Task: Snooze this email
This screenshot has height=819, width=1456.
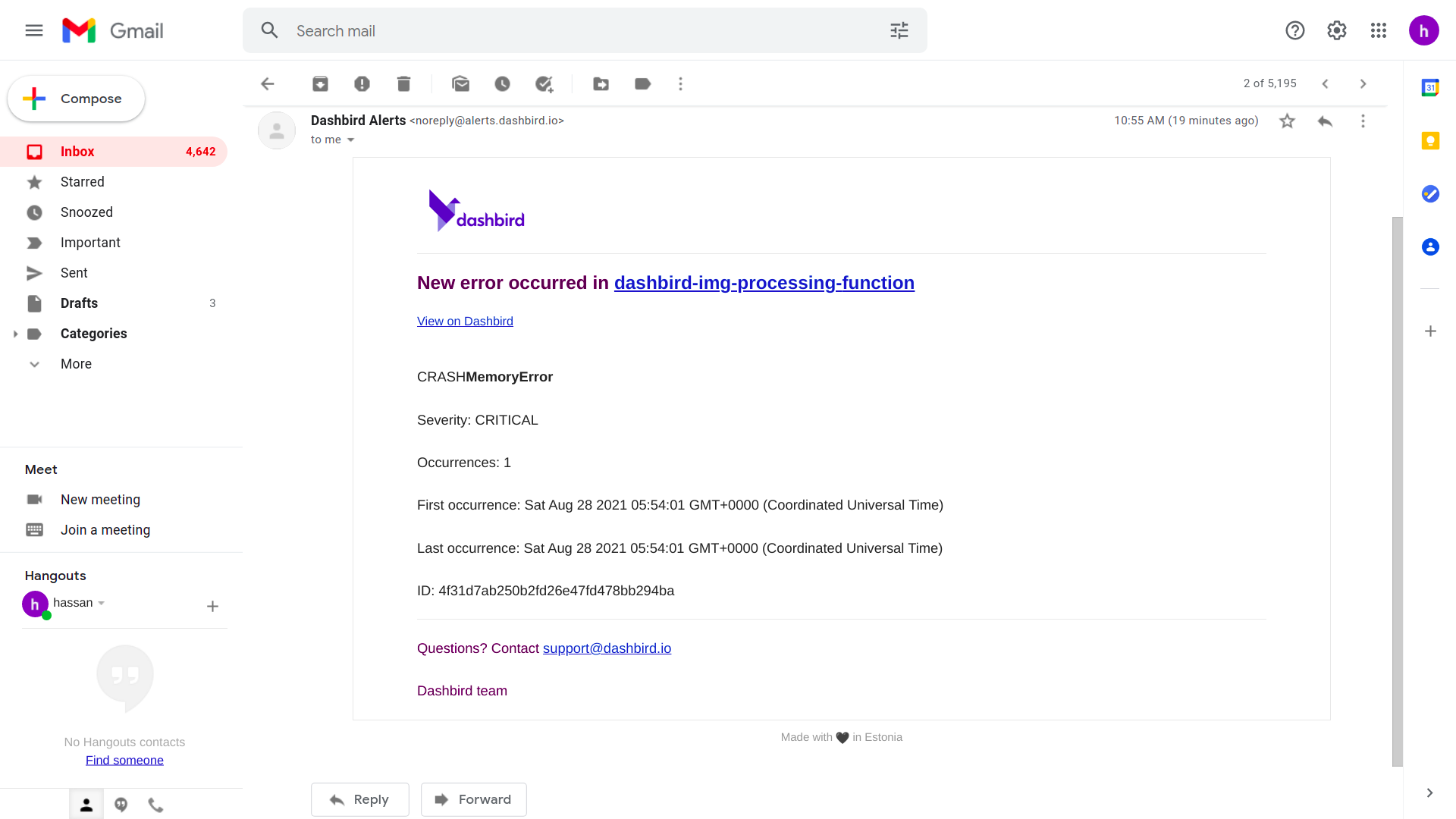Action: tap(503, 83)
